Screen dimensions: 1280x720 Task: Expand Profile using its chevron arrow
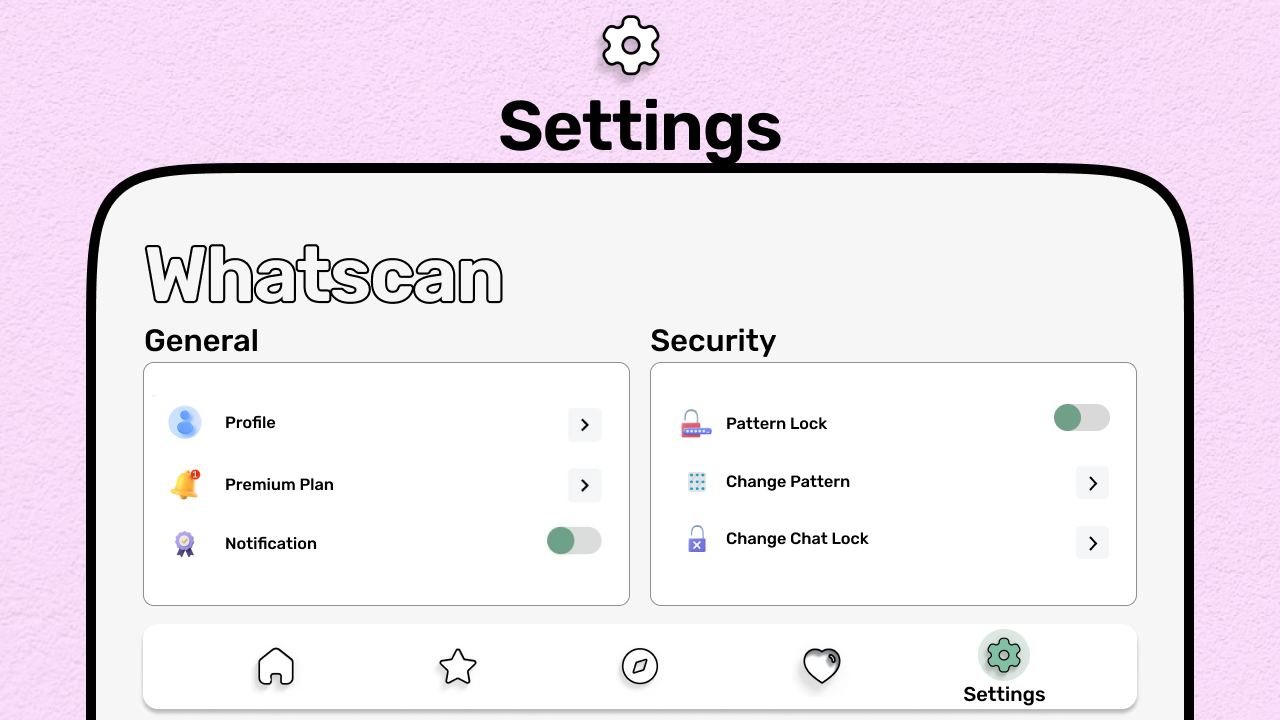pyautogui.click(x=585, y=425)
